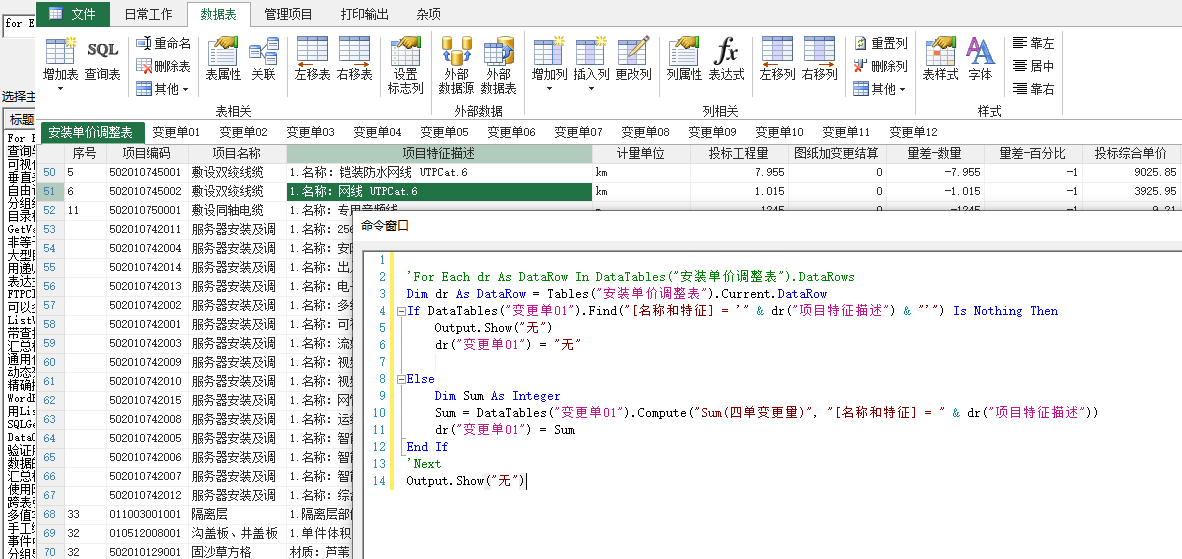1182x559 pixels.
Task: Expand the 增加表 dropdown arrow
Action: [x=60, y=90]
